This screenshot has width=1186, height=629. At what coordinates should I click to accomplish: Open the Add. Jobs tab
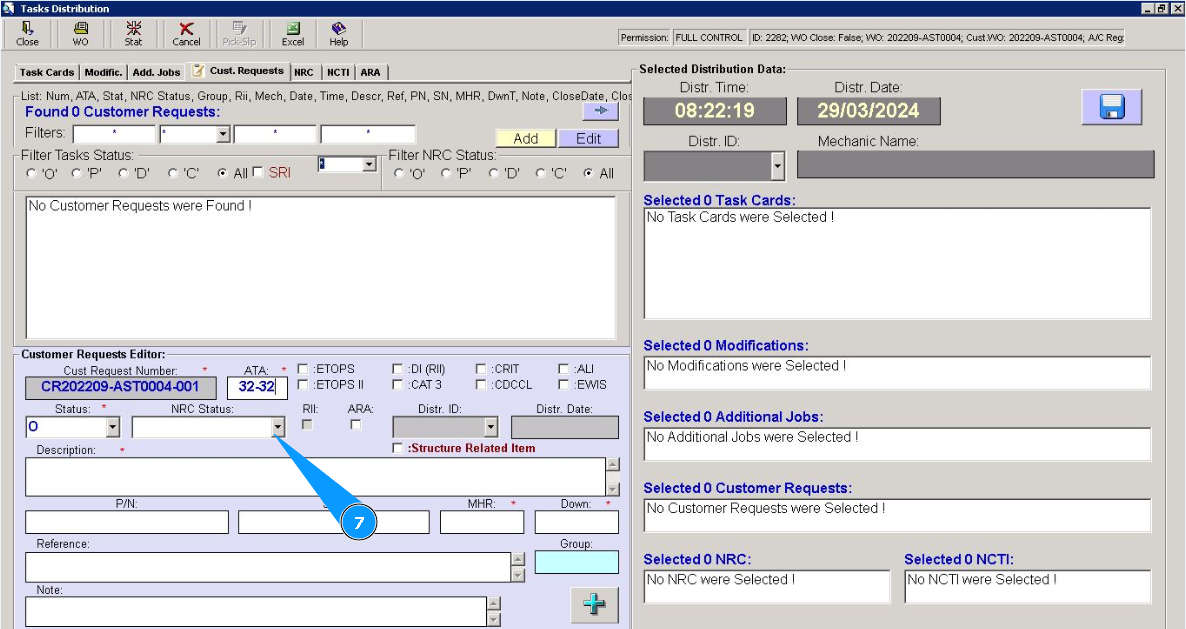tap(157, 72)
